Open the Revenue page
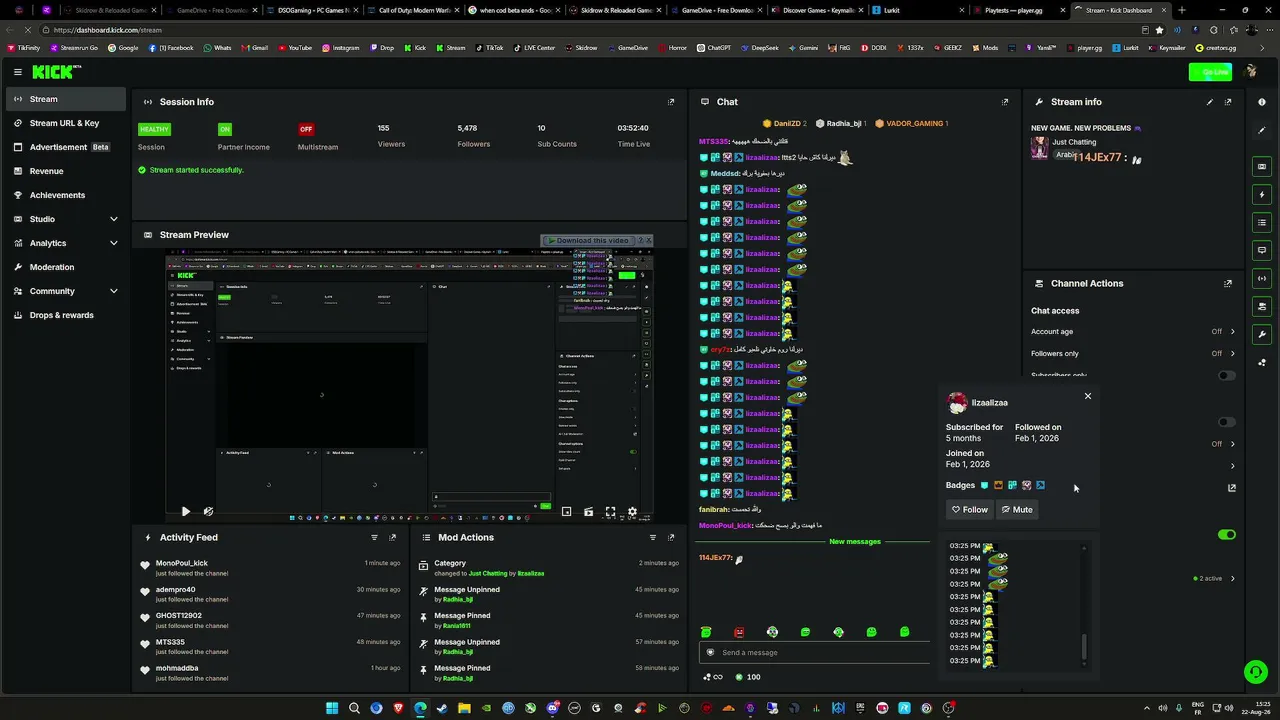 coord(66,171)
